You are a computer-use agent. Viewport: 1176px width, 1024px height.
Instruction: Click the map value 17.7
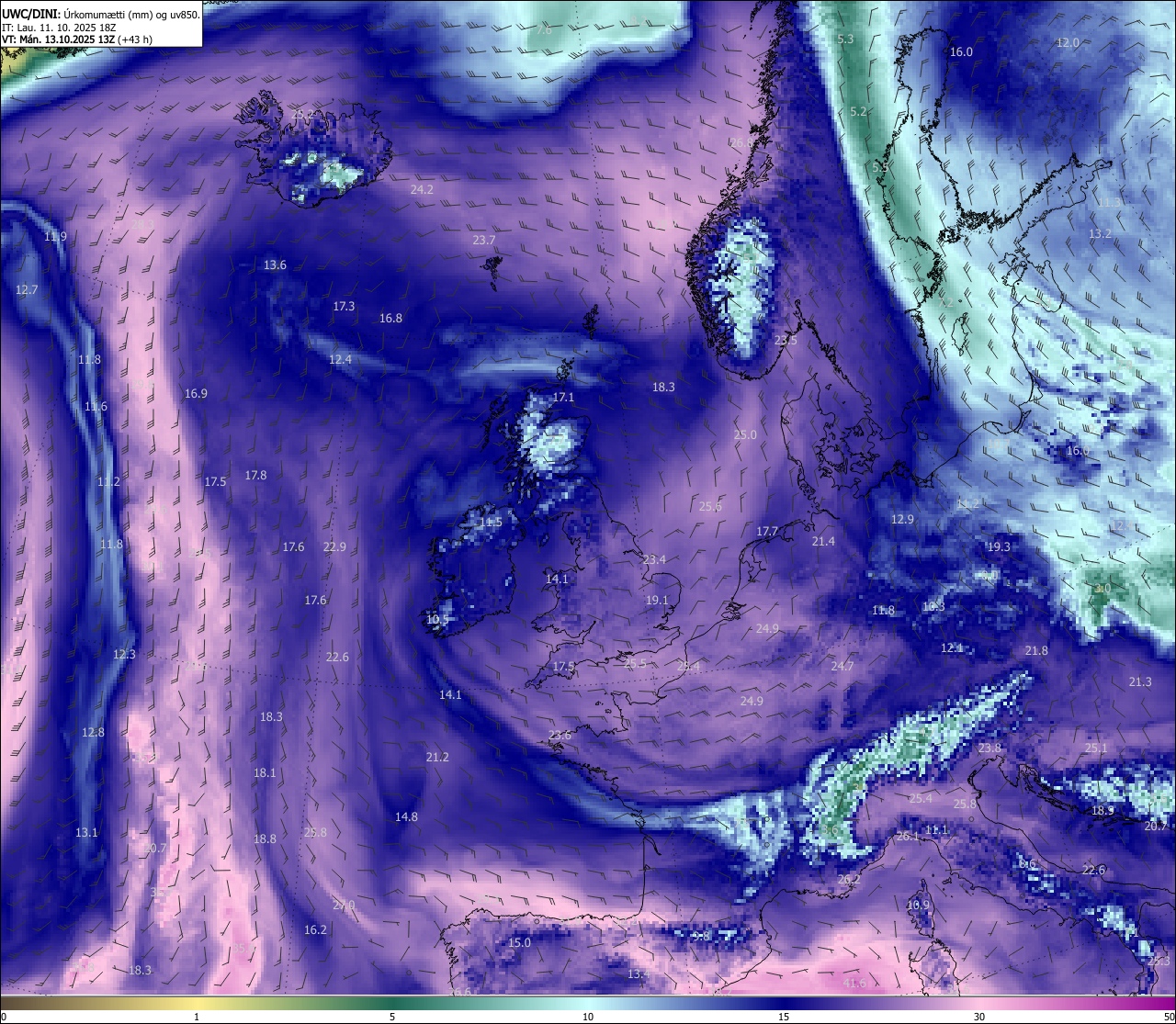point(767,531)
